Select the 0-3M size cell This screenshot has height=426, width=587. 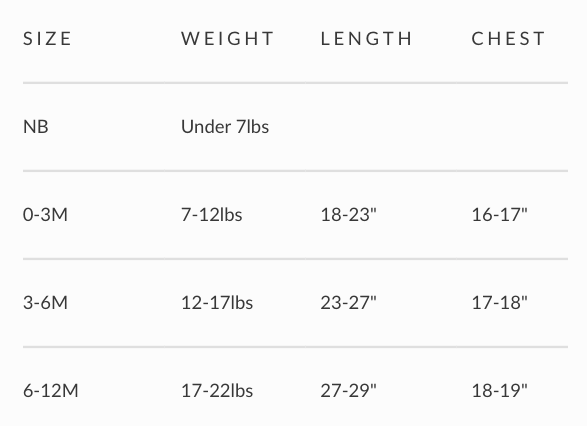point(45,215)
